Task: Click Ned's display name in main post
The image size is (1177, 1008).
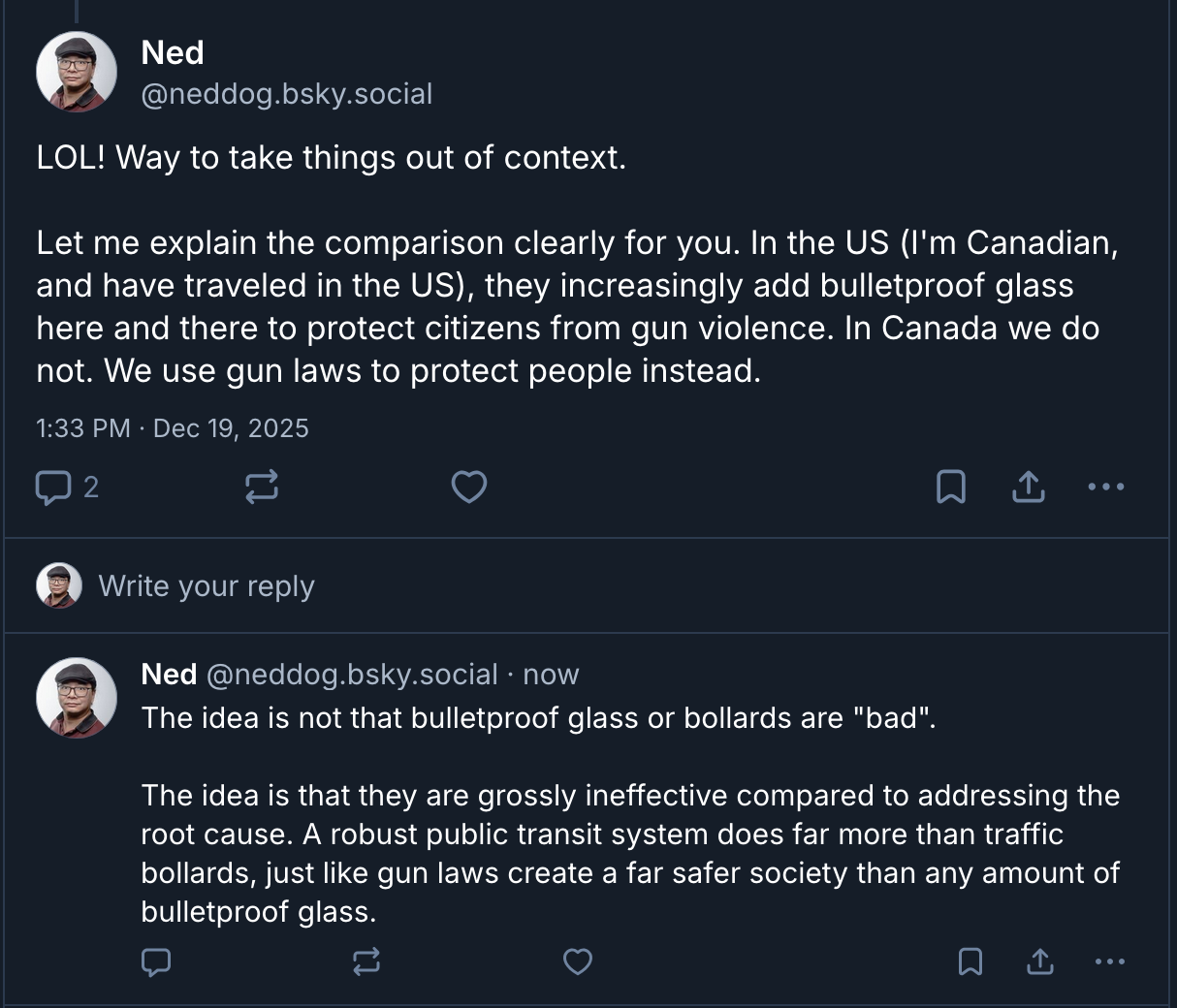Action: pos(173,52)
